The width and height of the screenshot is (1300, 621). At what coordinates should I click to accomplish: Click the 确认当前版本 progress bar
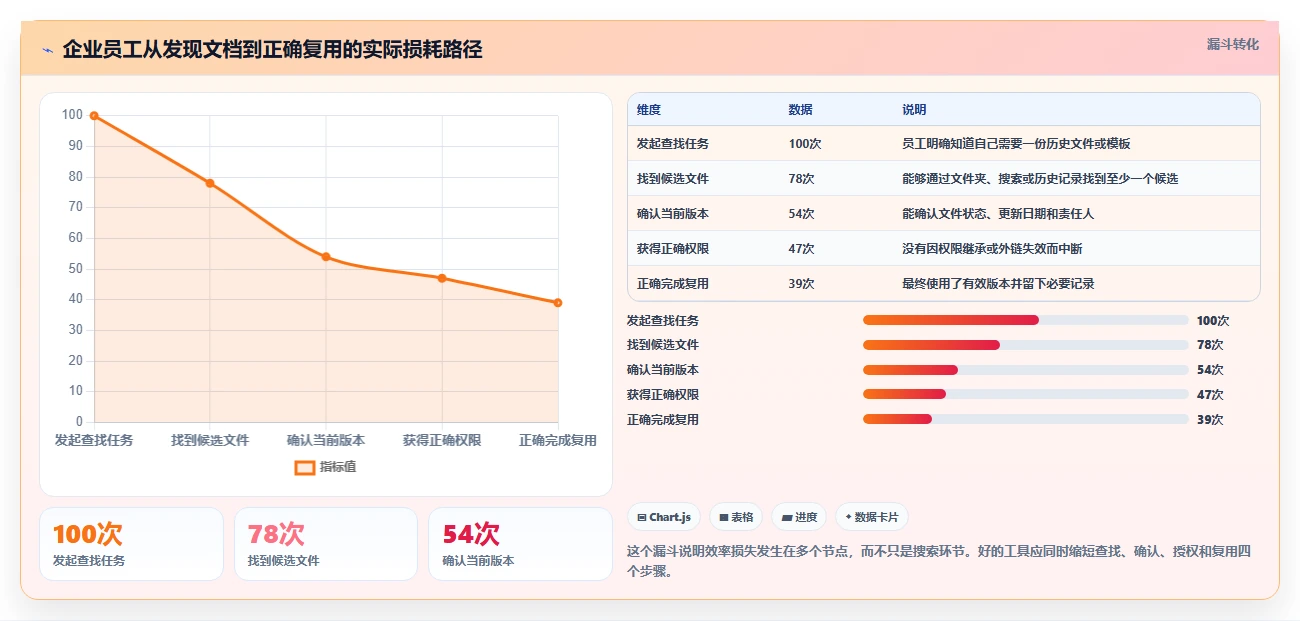(x=1026, y=370)
